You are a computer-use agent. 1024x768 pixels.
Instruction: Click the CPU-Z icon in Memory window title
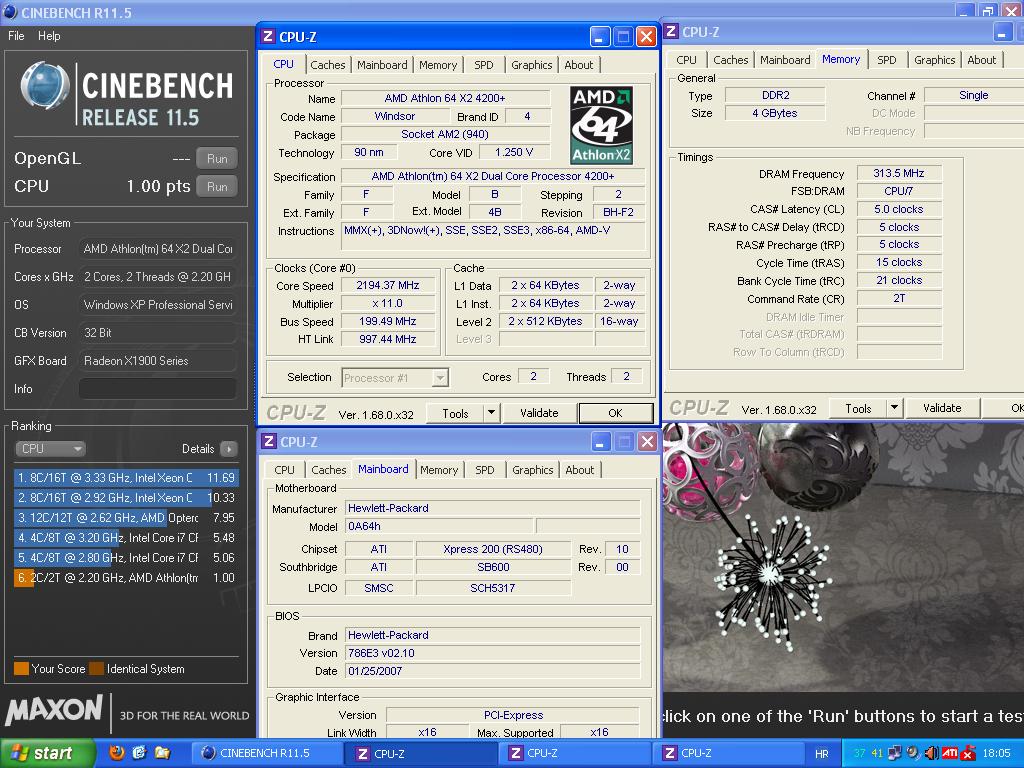coord(671,31)
